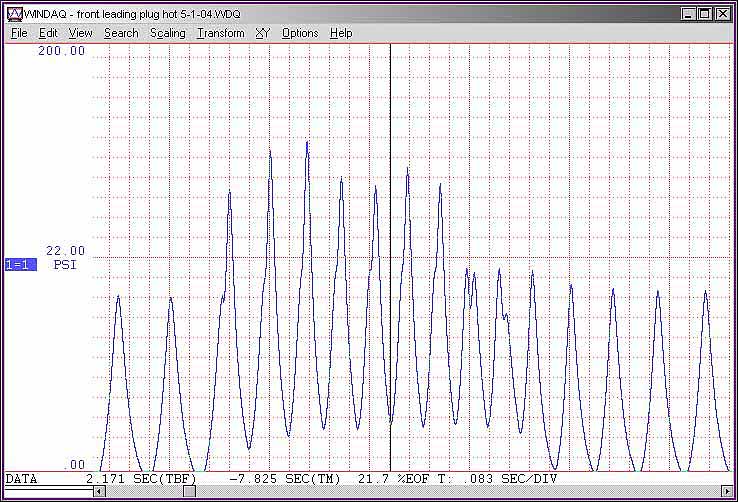Expand the Scaling menu
Screen dimensions: 738x502
(168, 33)
